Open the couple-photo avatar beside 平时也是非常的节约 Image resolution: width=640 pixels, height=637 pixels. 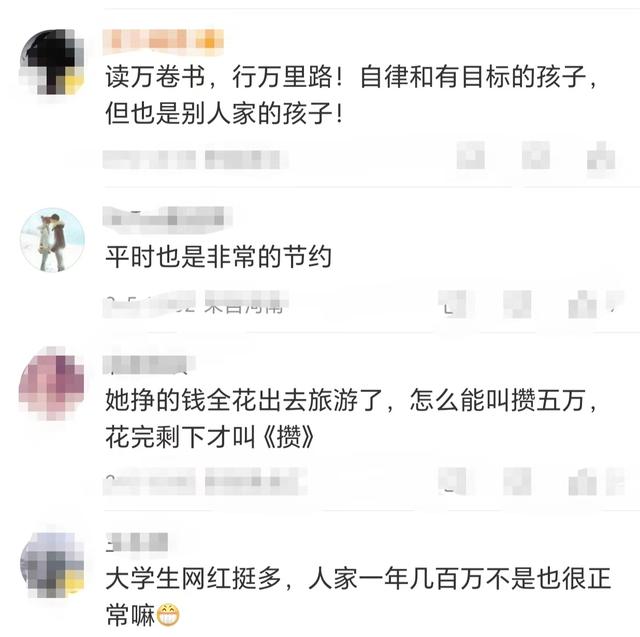click(52, 240)
